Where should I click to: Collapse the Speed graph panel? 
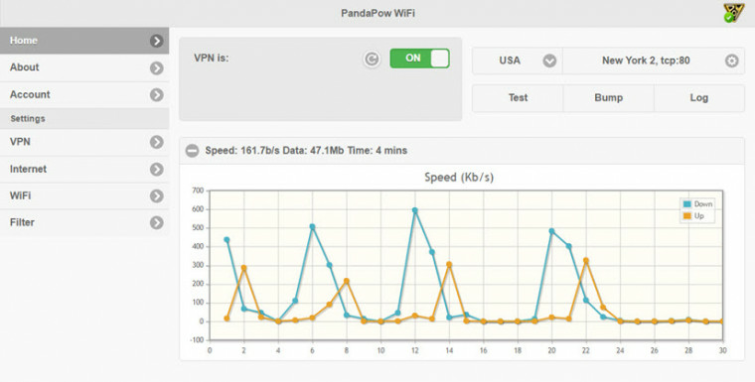pyautogui.click(x=192, y=151)
